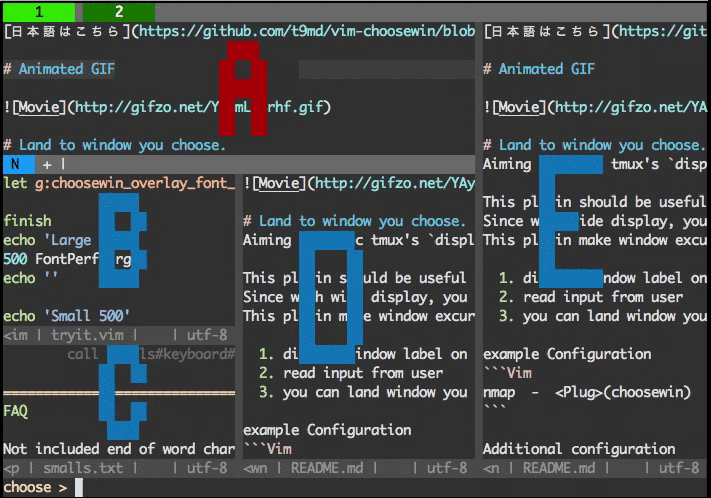Choose the window with overlay letter C
711x498 pixels.
pos(123,392)
